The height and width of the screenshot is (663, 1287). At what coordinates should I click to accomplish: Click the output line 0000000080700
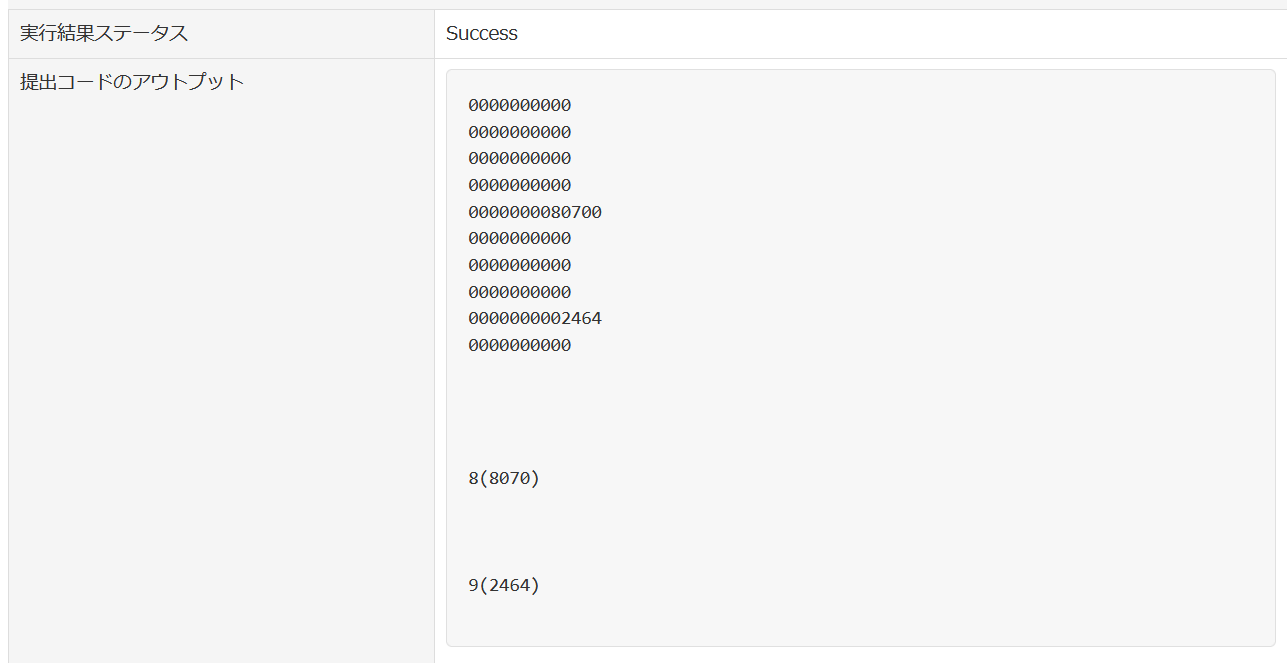[x=534, y=212]
